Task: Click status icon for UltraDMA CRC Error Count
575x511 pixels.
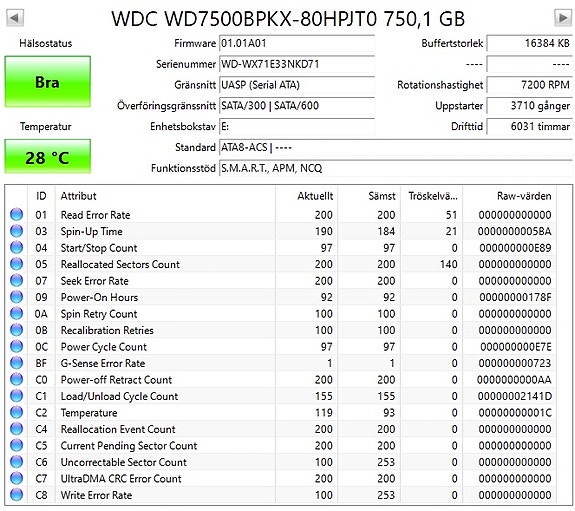Action: 17,478
